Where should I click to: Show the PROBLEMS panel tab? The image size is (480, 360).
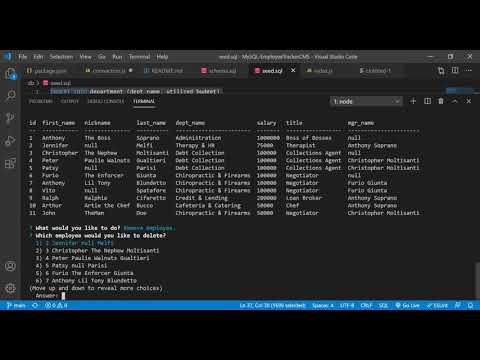pos(40,101)
